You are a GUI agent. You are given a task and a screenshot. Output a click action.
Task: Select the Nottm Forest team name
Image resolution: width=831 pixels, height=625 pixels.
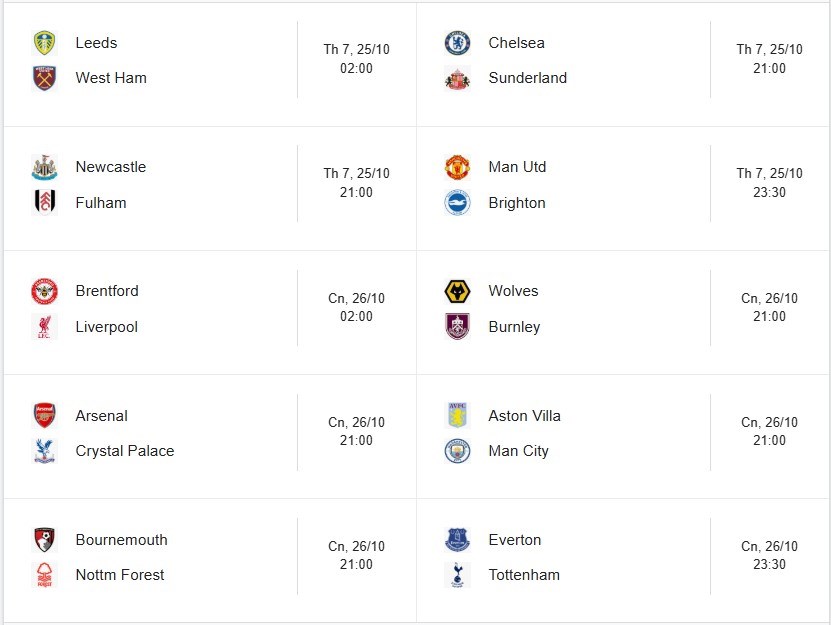(119, 575)
